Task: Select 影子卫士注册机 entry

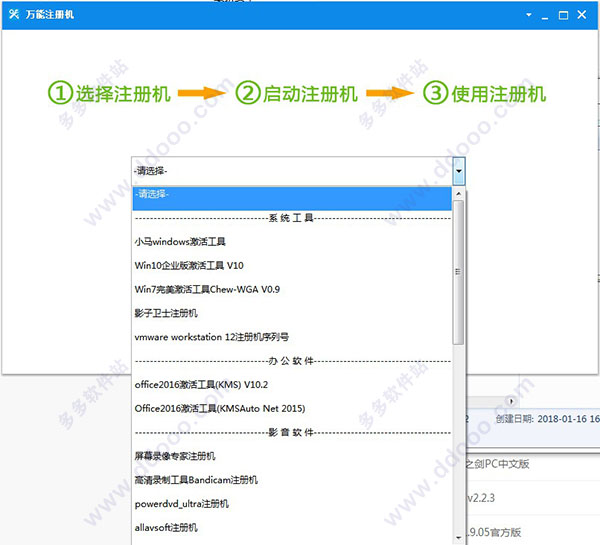Action: tap(292, 313)
